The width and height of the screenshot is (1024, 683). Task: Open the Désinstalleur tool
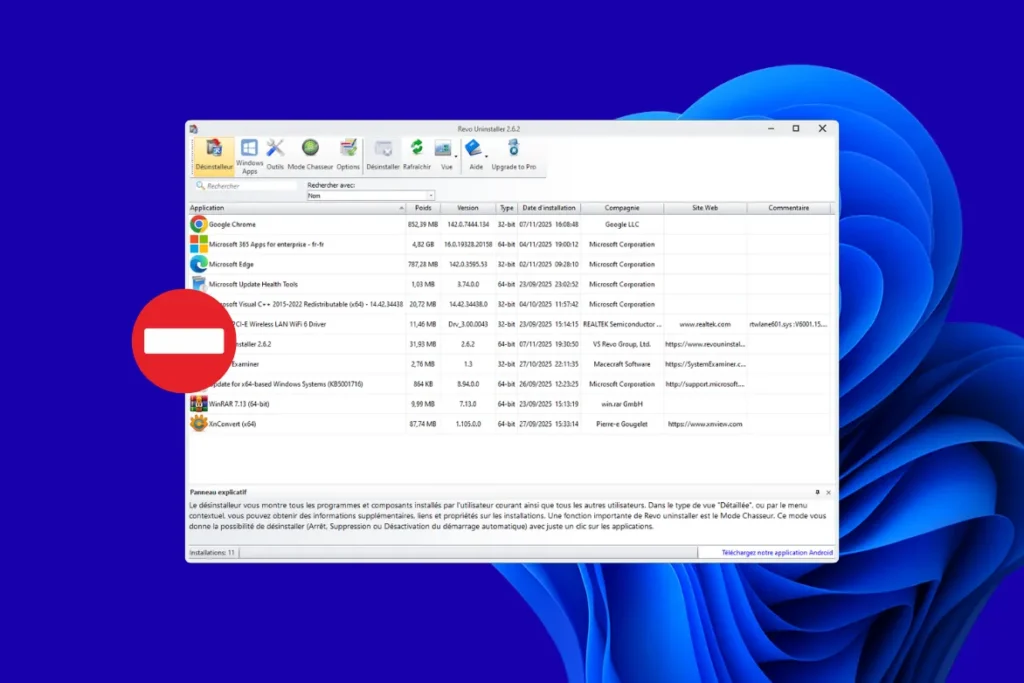(x=213, y=155)
